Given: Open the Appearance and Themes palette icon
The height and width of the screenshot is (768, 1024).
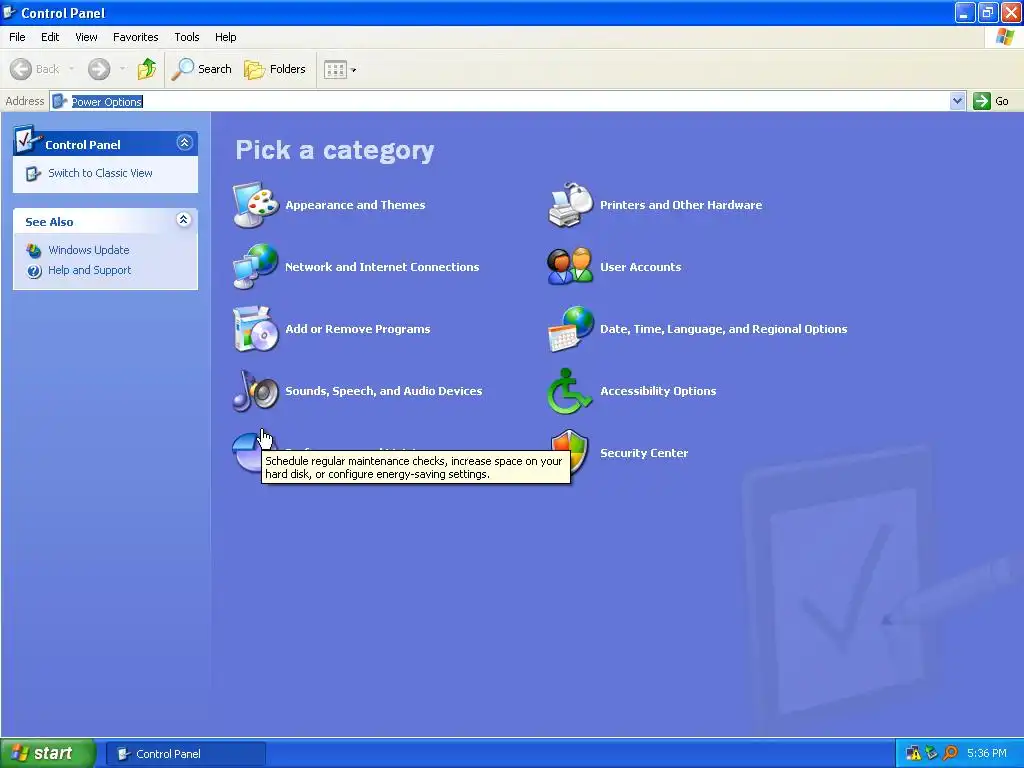Looking at the screenshot, I should [x=255, y=205].
